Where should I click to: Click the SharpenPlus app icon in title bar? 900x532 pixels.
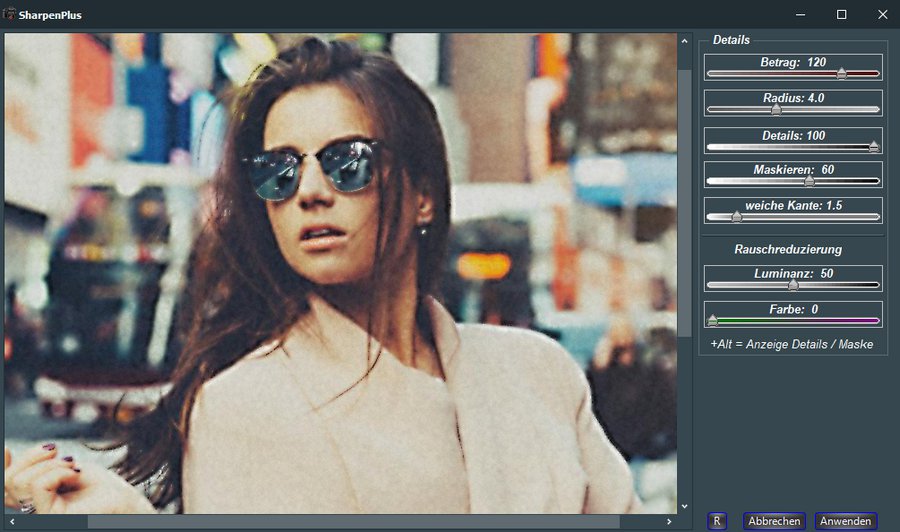coord(9,15)
